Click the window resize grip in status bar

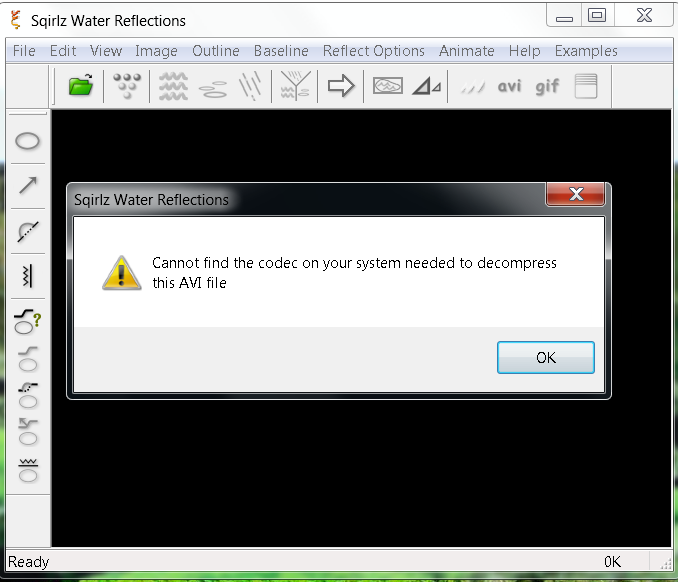click(x=665, y=563)
